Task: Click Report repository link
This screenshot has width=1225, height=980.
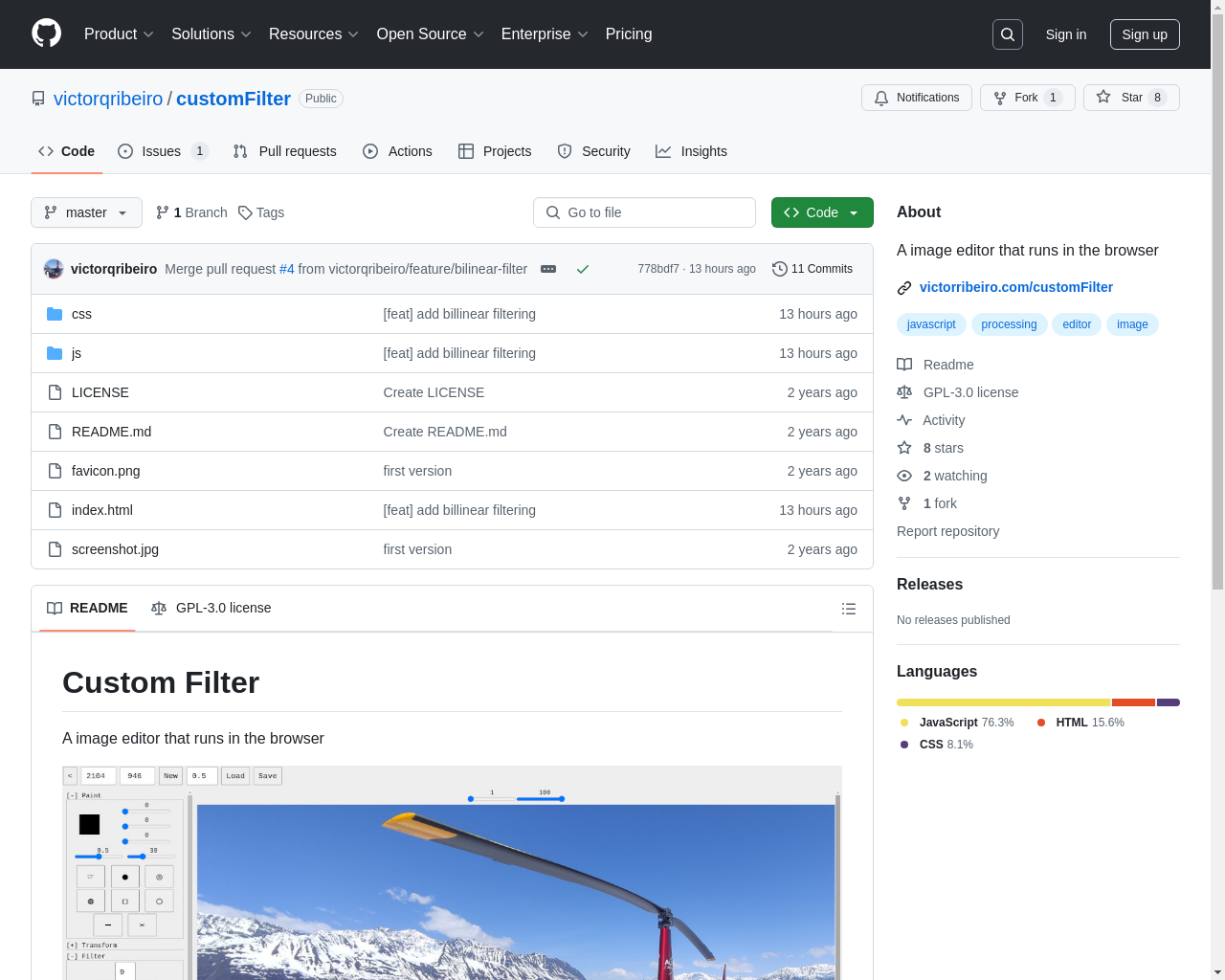Action: (947, 531)
